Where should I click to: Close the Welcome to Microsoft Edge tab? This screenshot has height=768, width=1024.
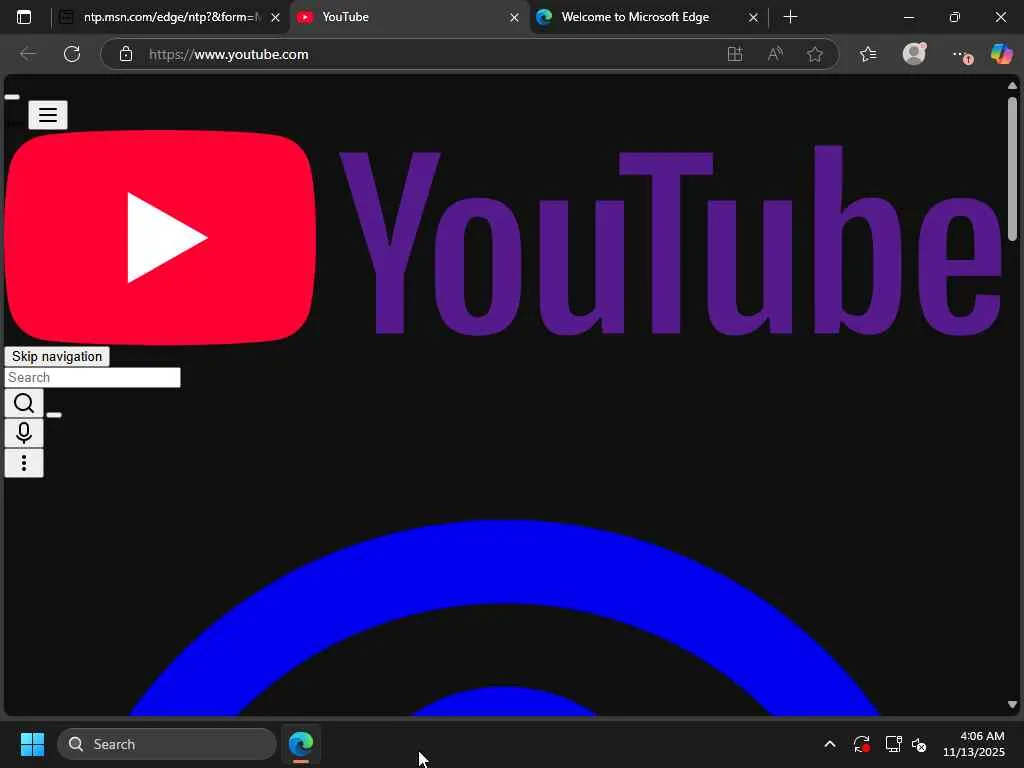point(753,18)
